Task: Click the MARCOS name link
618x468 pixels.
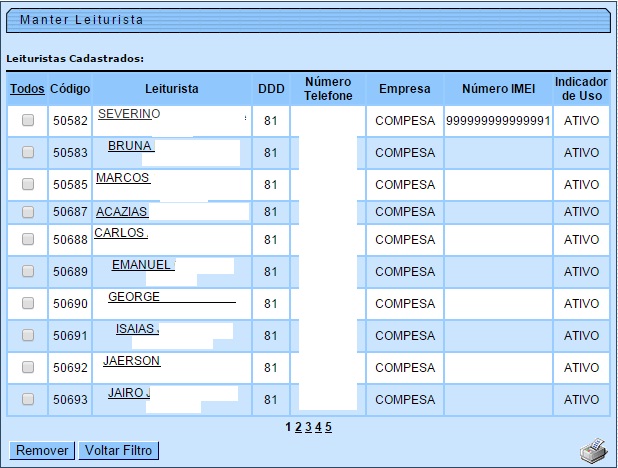Action: point(122,178)
